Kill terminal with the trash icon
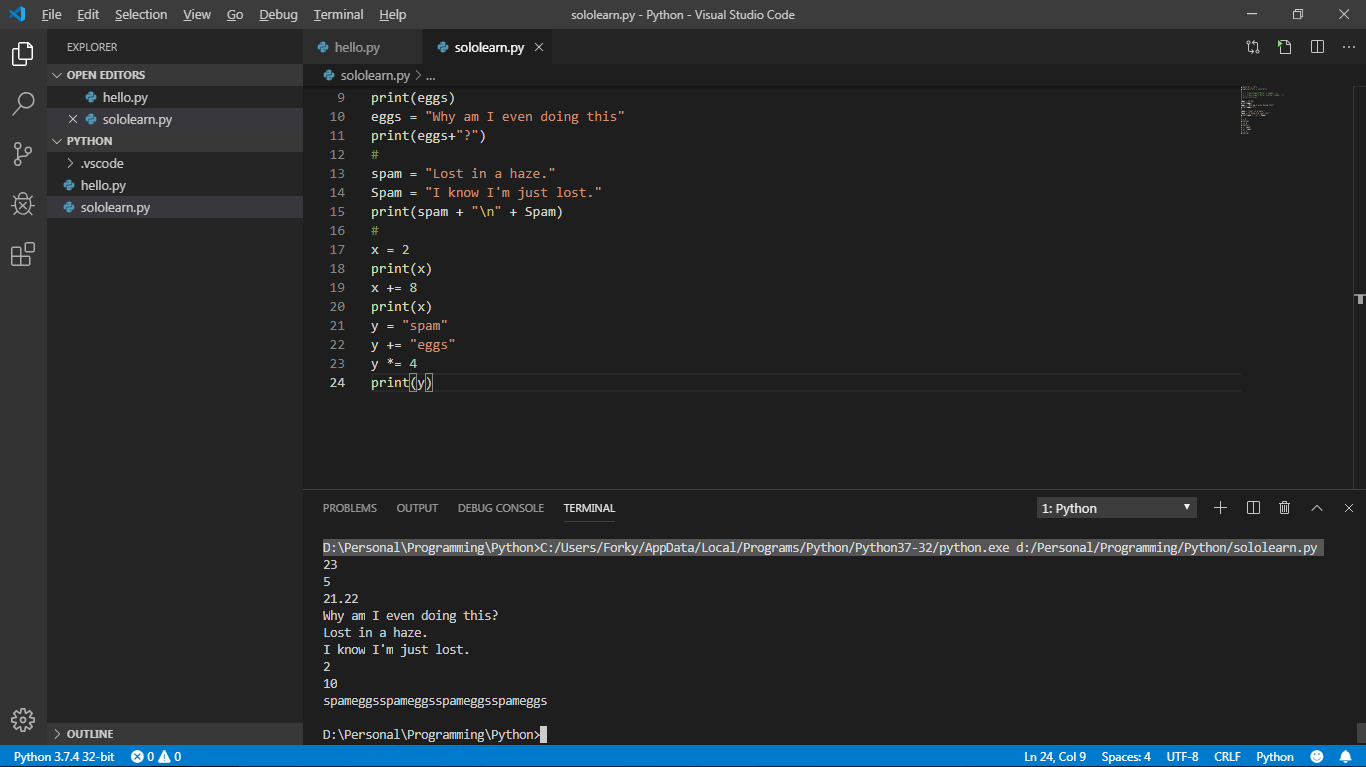The width and height of the screenshot is (1366, 767). point(1285,508)
